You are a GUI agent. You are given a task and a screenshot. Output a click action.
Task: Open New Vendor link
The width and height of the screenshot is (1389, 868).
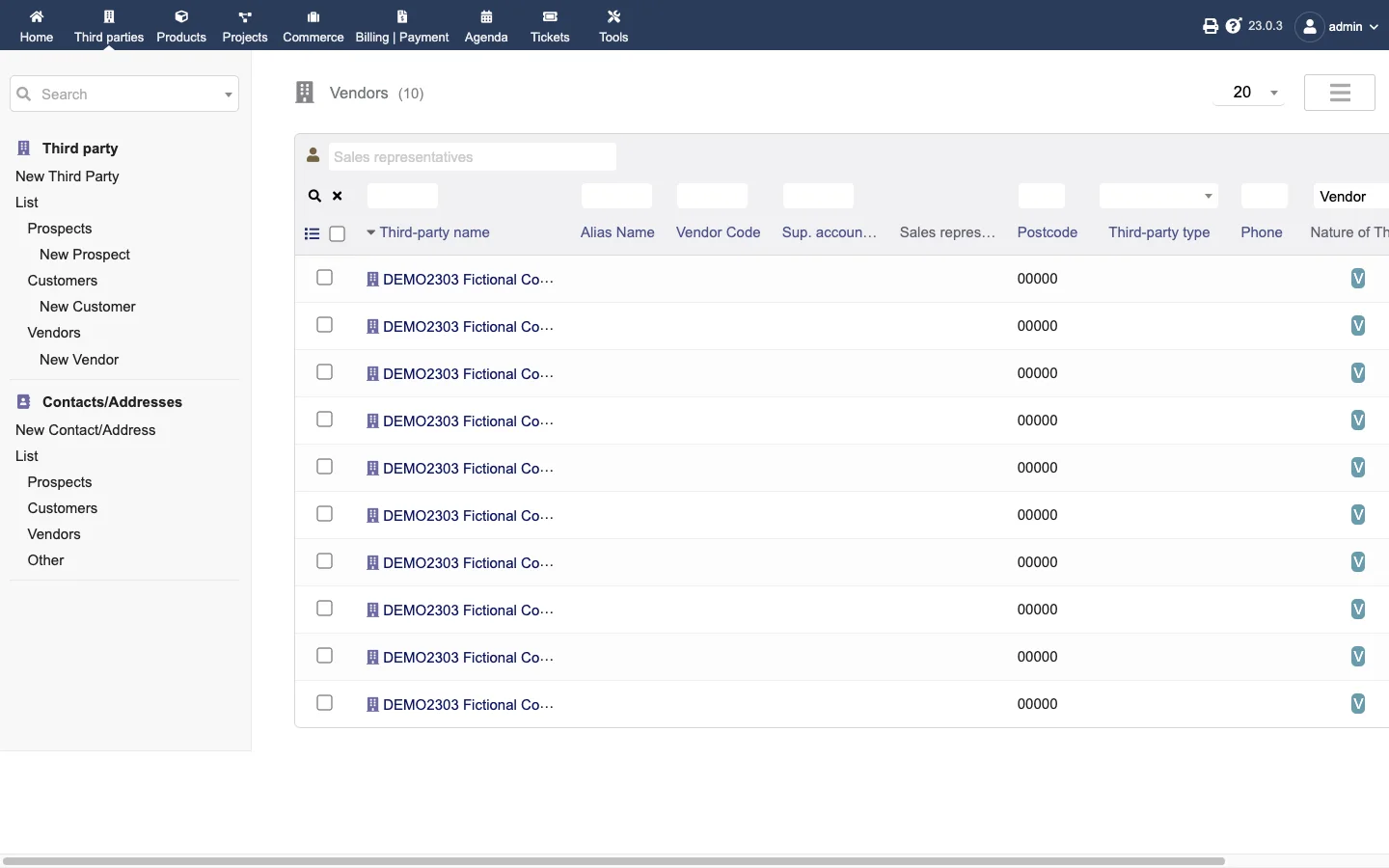(x=79, y=360)
